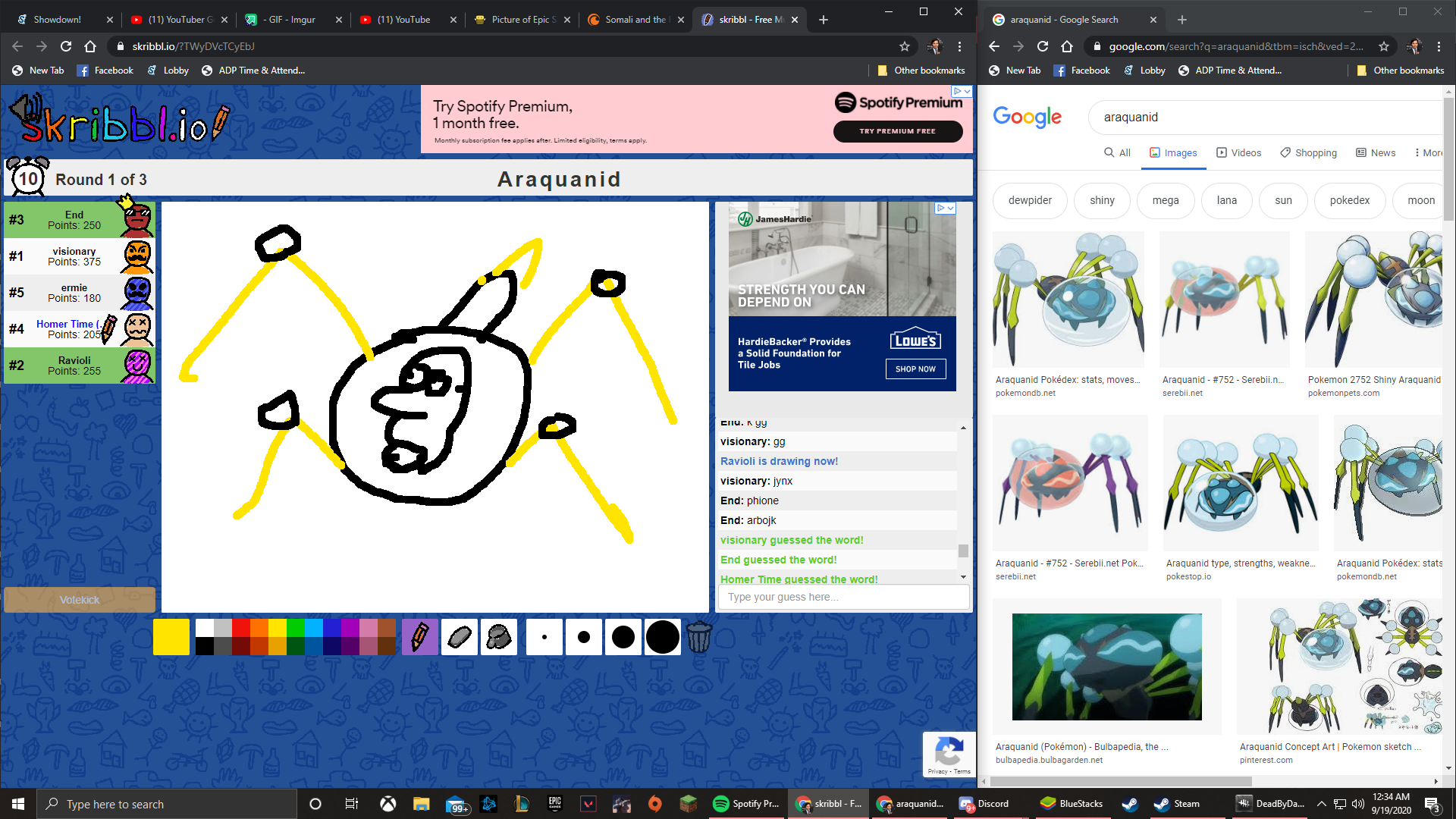
Task: Open Facebook bookmark in skribbl window
Action: pos(105,71)
